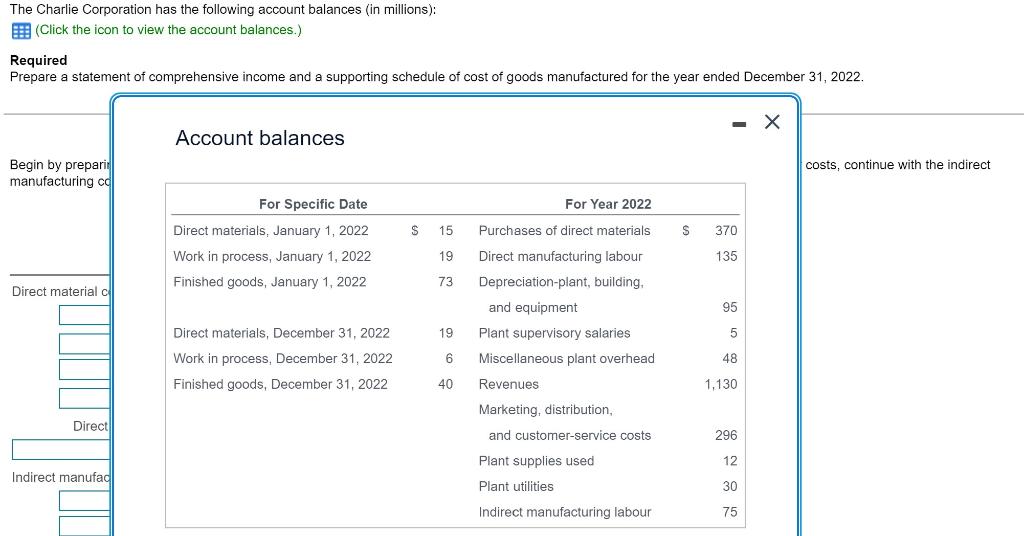The width and height of the screenshot is (1024, 536).
Task: Select the marketing costs value 296
Action: 726,435
